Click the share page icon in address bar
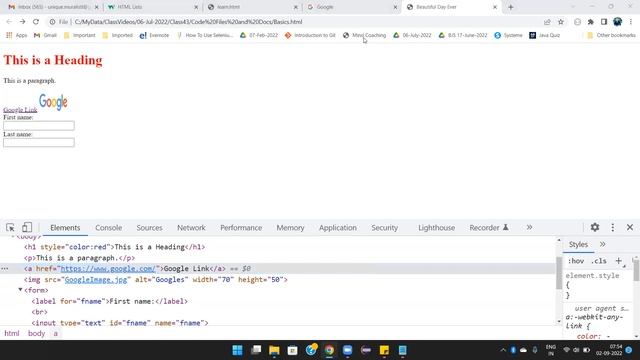 pos(547,22)
